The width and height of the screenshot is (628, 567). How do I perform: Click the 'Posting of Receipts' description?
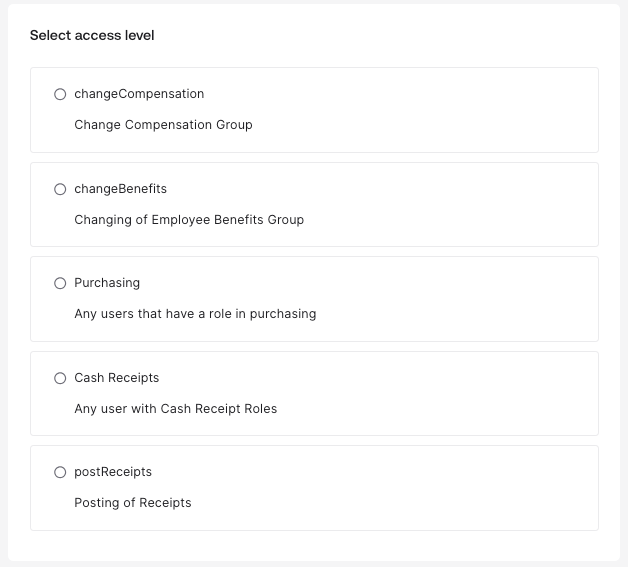133,503
